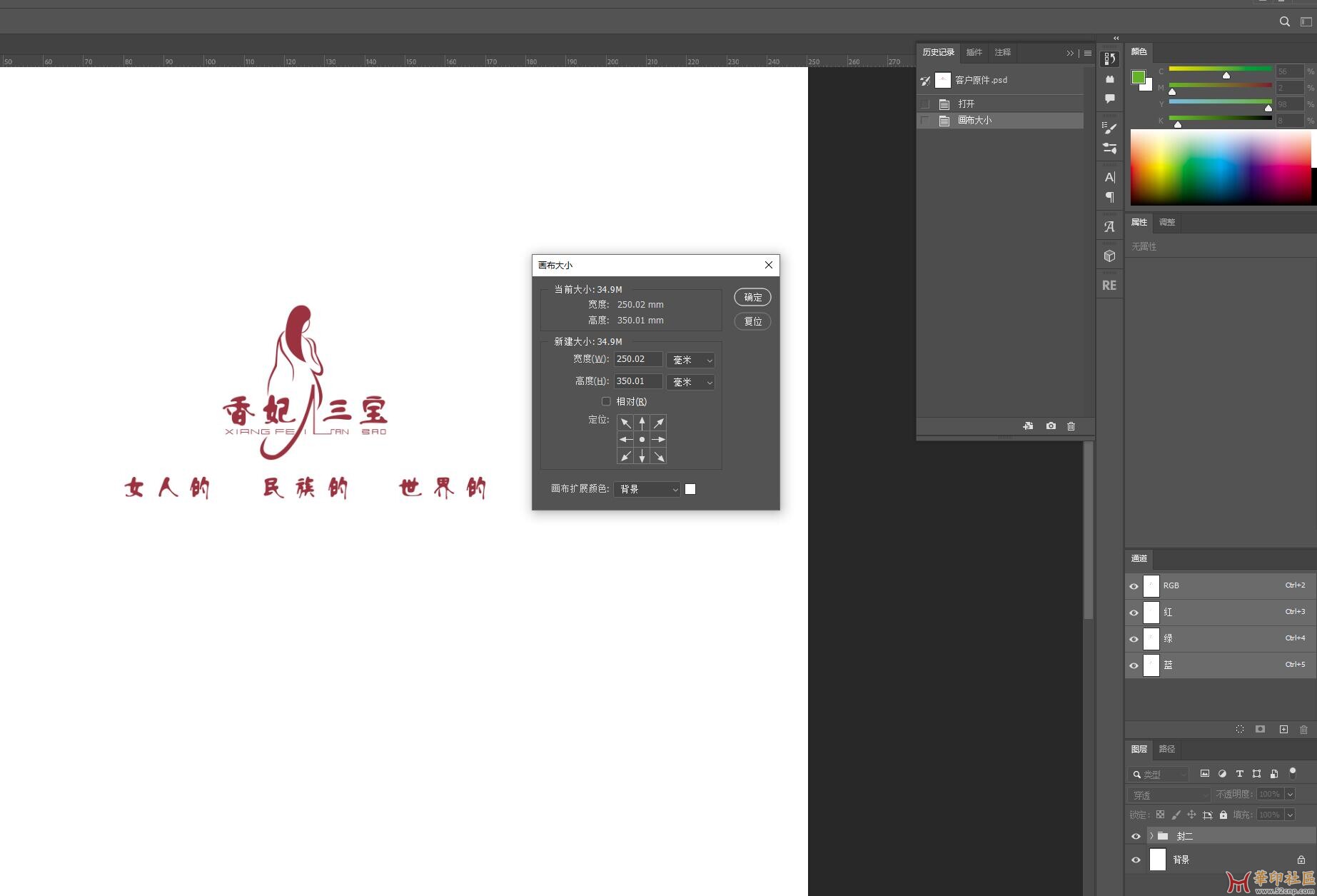The image size is (1317, 896).
Task: Load channel as selection icon
Action: coord(1240,729)
